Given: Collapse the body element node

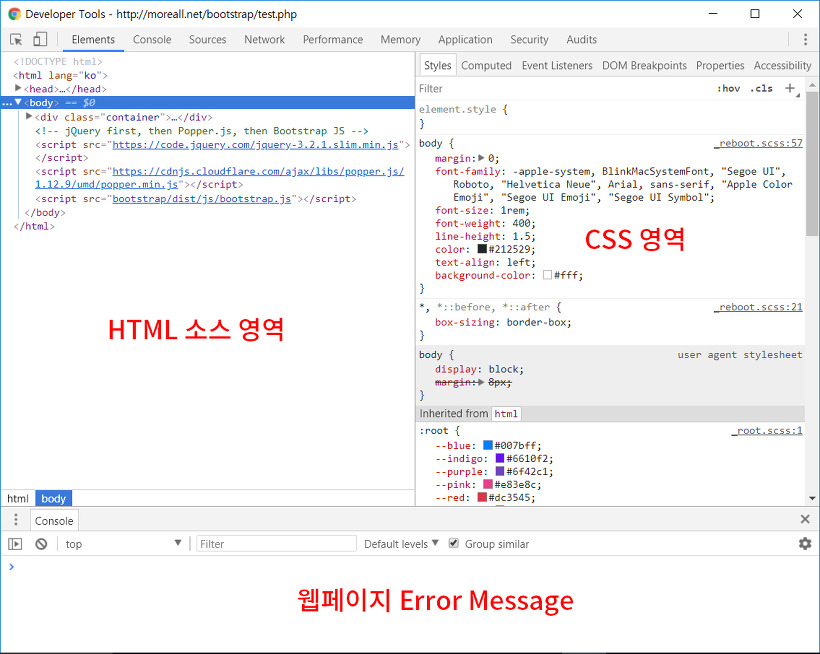Looking at the screenshot, I should click(18, 102).
